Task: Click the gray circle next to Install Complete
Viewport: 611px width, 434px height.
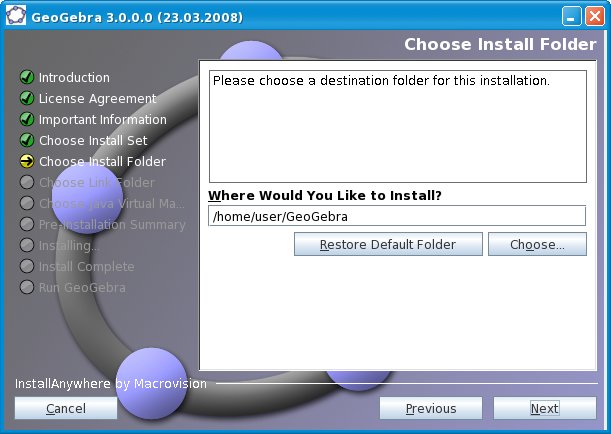Action: tap(27, 267)
